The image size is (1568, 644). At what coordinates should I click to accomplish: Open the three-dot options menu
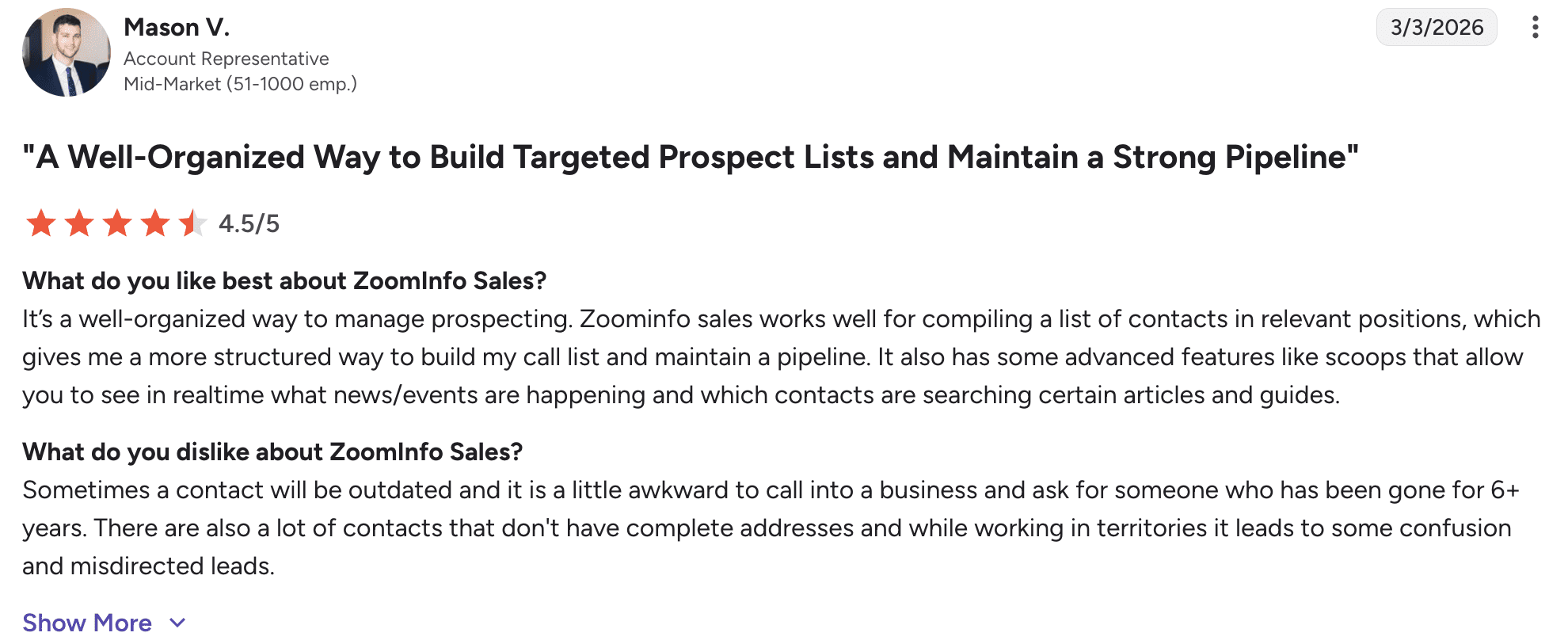click(x=1535, y=28)
